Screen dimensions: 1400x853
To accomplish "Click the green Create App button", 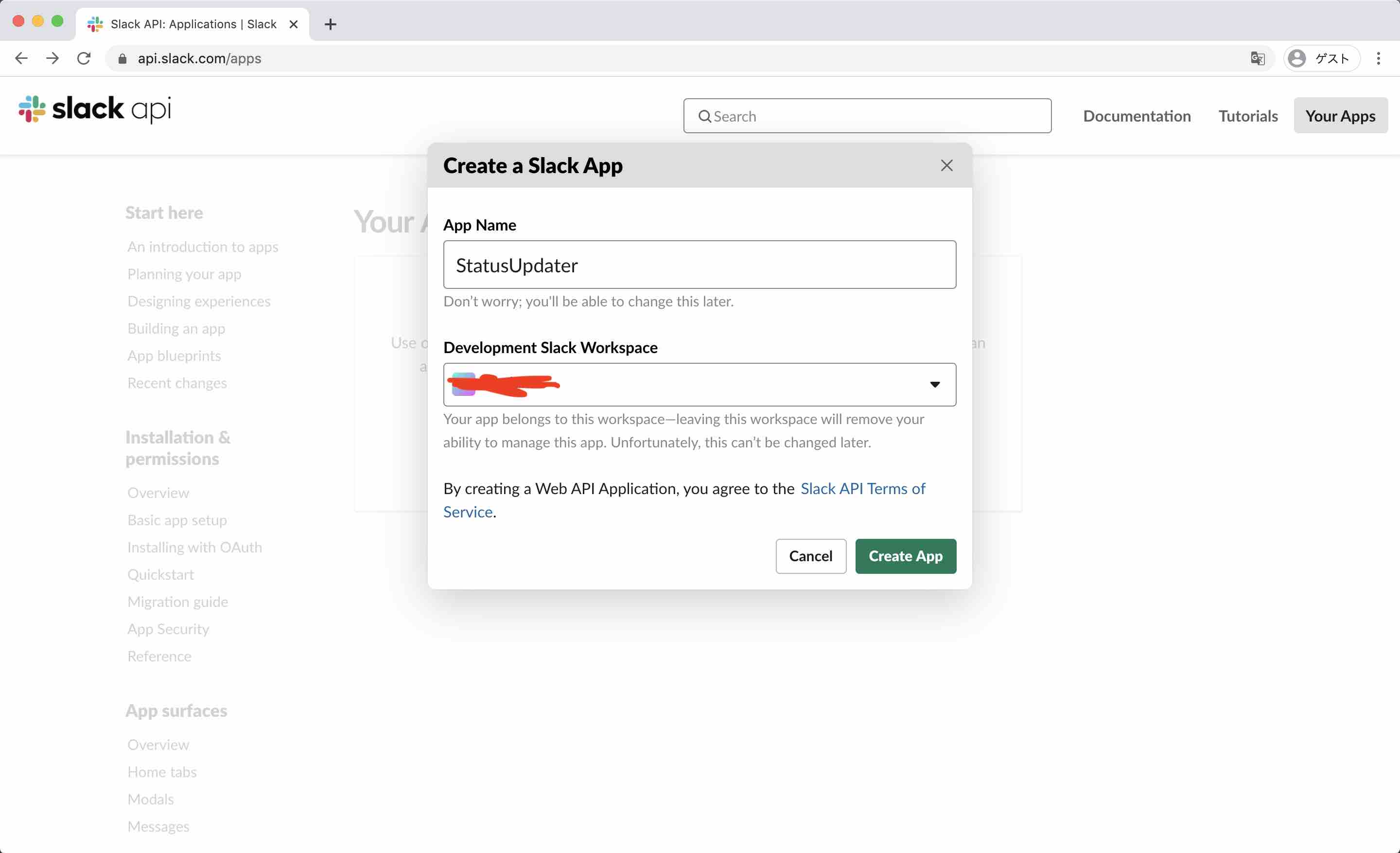I will click(905, 556).
